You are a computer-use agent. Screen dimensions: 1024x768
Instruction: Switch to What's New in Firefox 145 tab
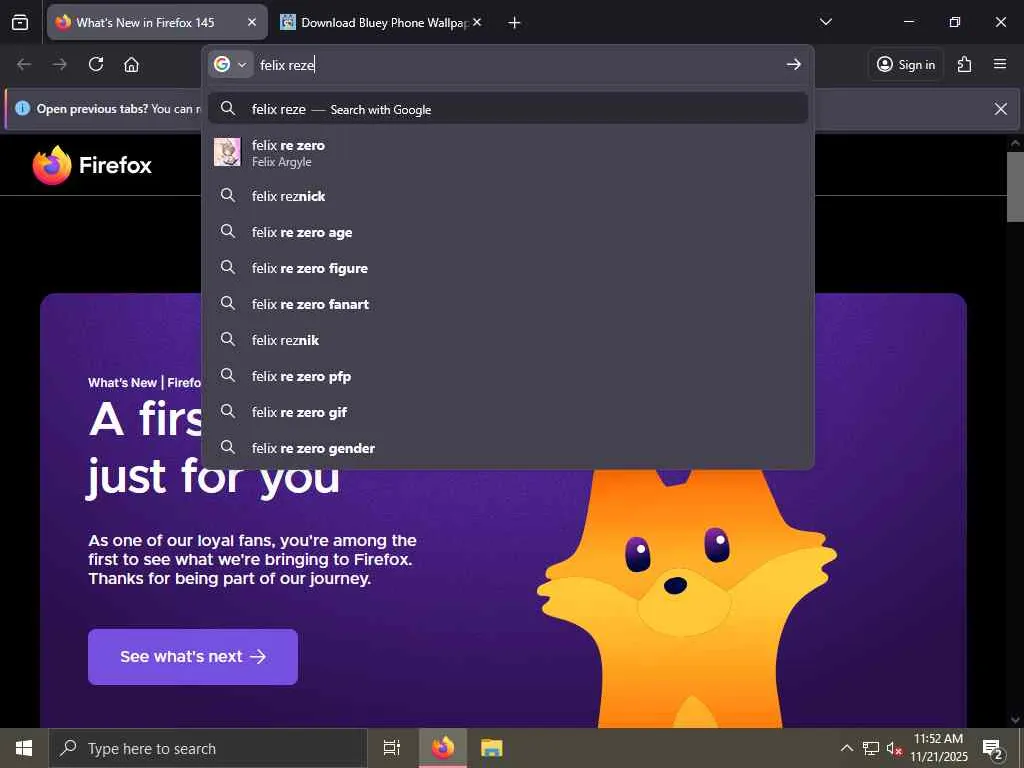pyautogui.click(x=157, y=23)
